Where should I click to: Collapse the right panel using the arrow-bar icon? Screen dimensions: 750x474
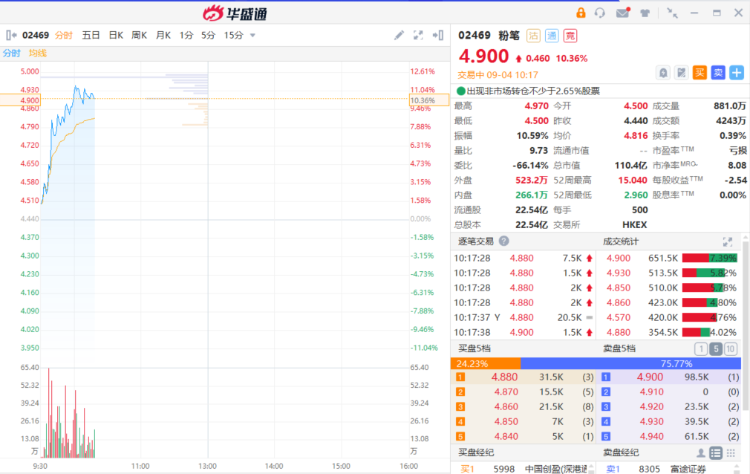click(x=438, y=35)
